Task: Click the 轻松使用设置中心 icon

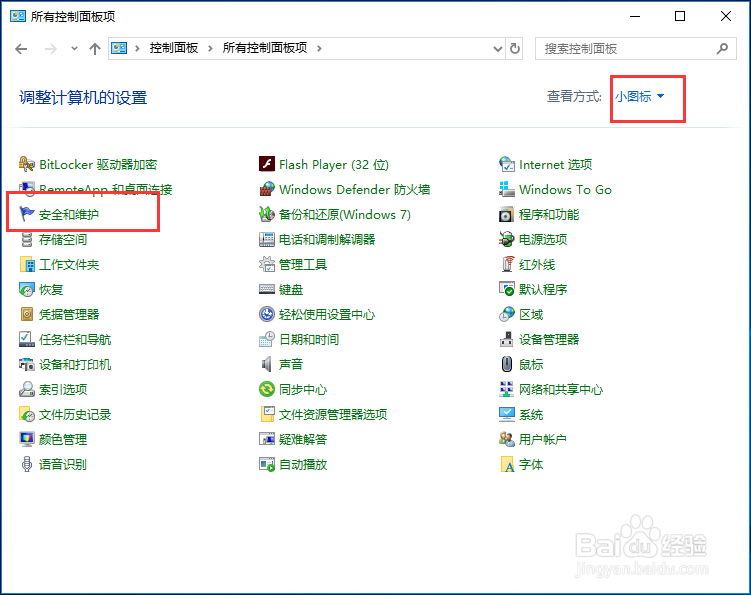Action: [x=267, y=314]
